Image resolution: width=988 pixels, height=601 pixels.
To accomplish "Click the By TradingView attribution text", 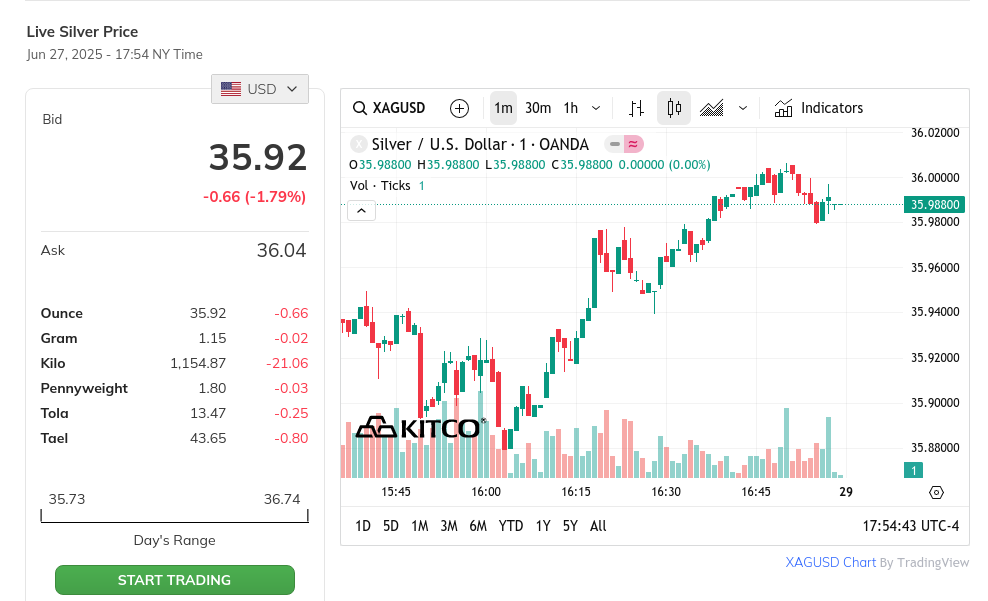I will coord(924,563).
